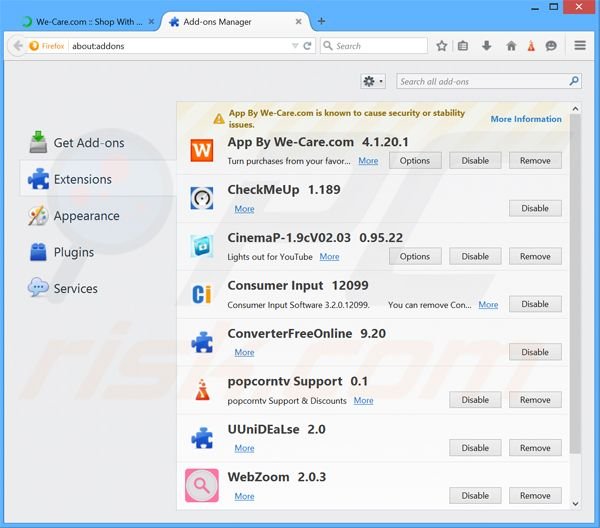600x528 pixels.
Task: Open More link for CinemaP
Action: click(329, 256)
